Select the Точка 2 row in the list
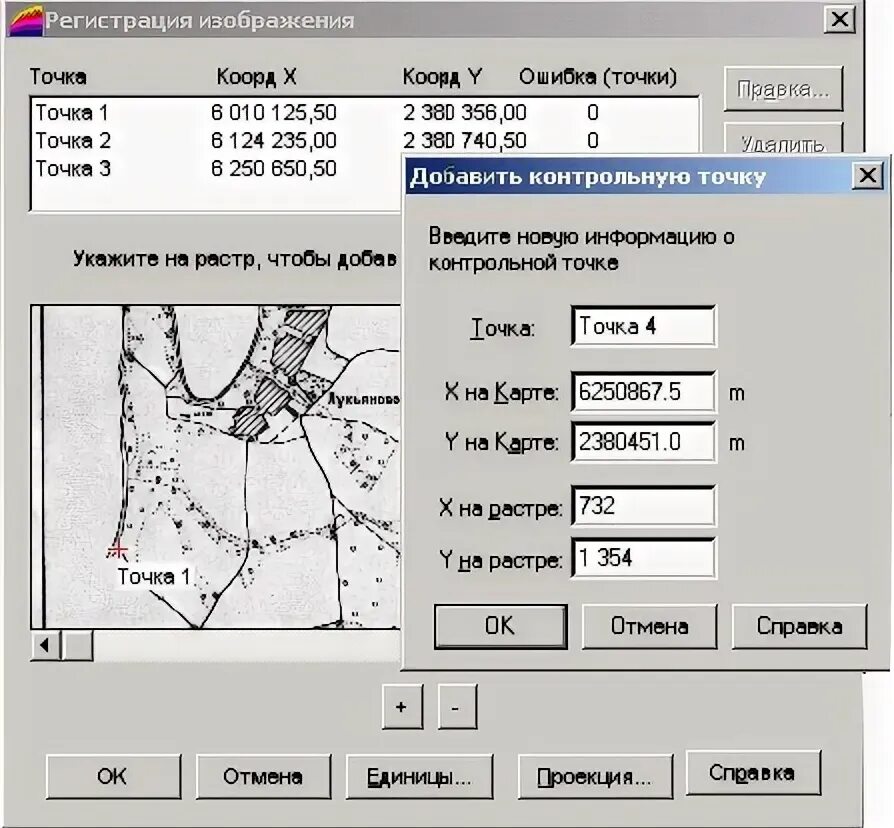The image size is (894, 828). (365, 140)
